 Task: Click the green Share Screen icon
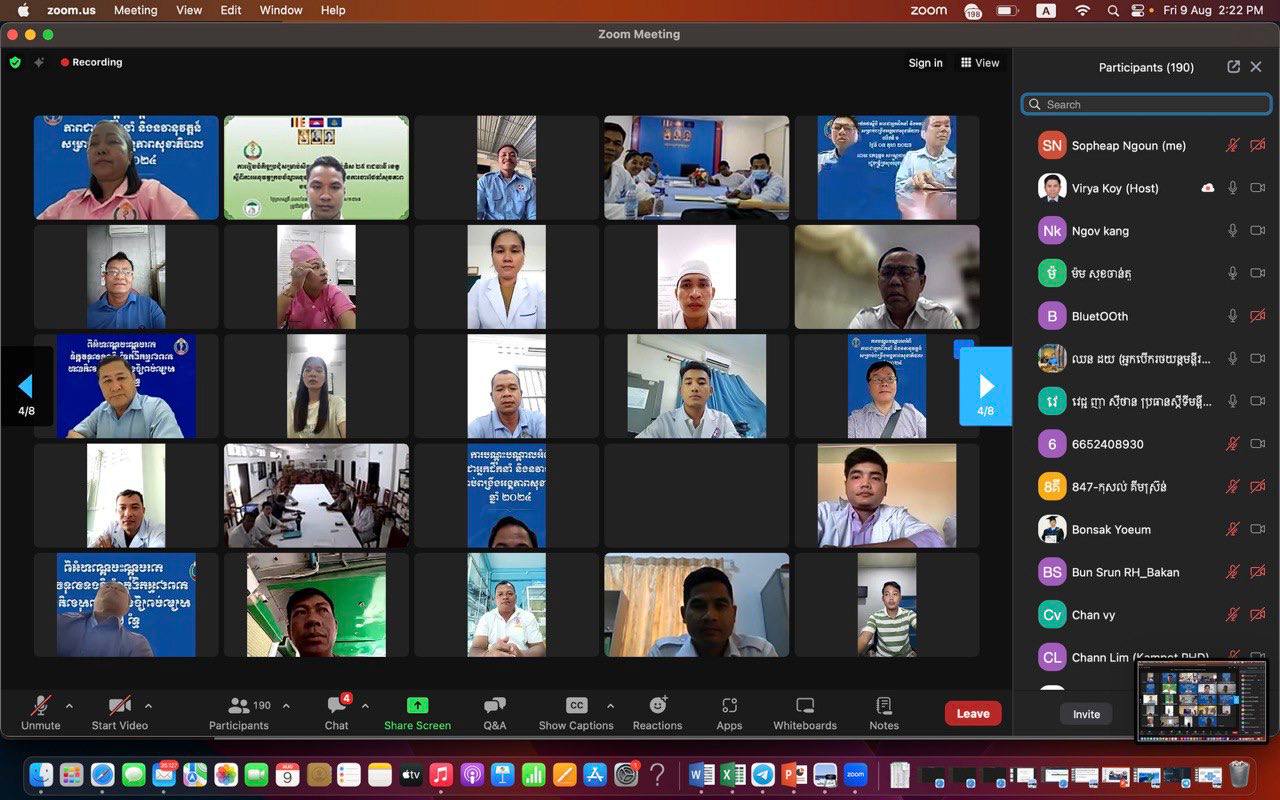pos(418,705)
